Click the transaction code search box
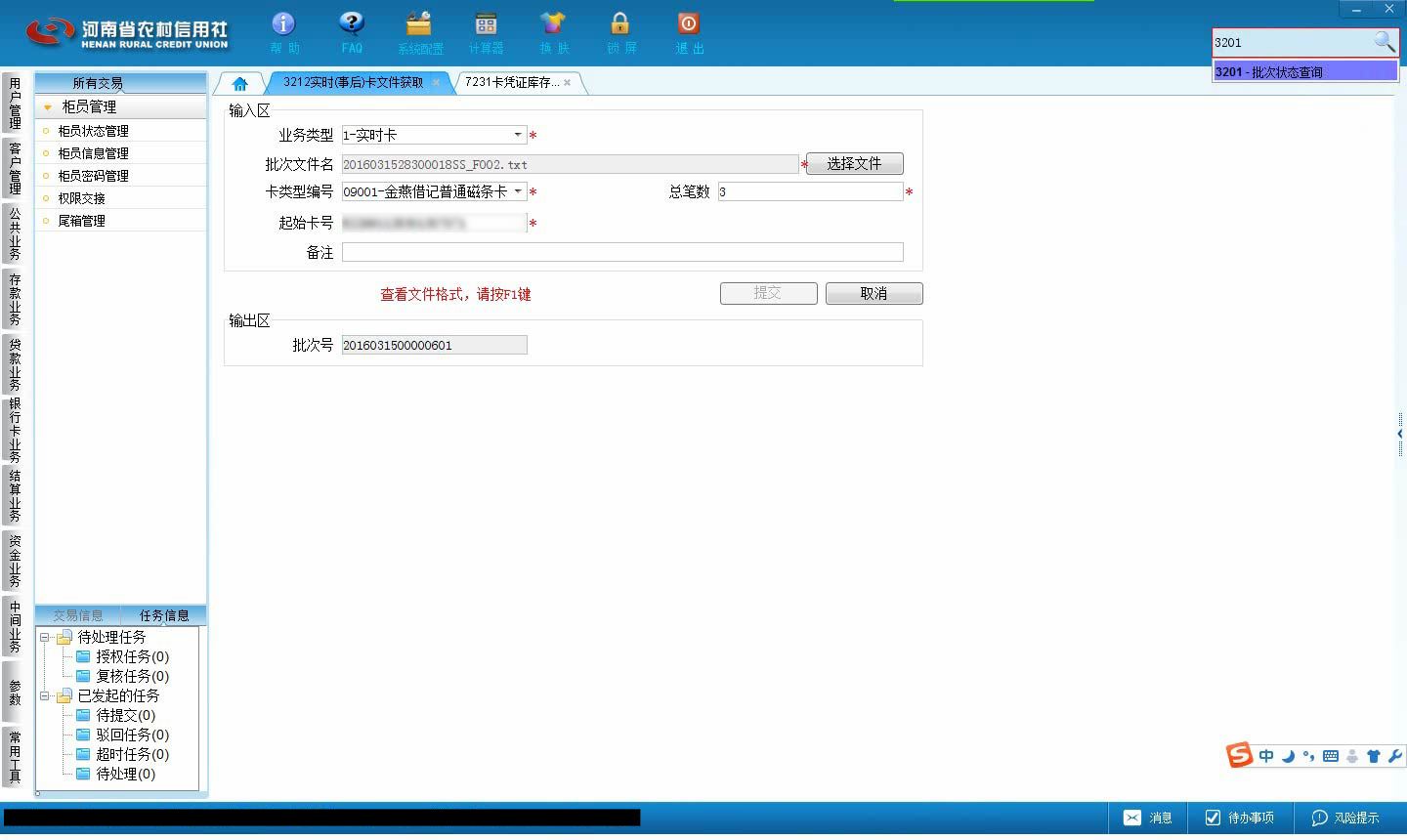 (1292, 42)
